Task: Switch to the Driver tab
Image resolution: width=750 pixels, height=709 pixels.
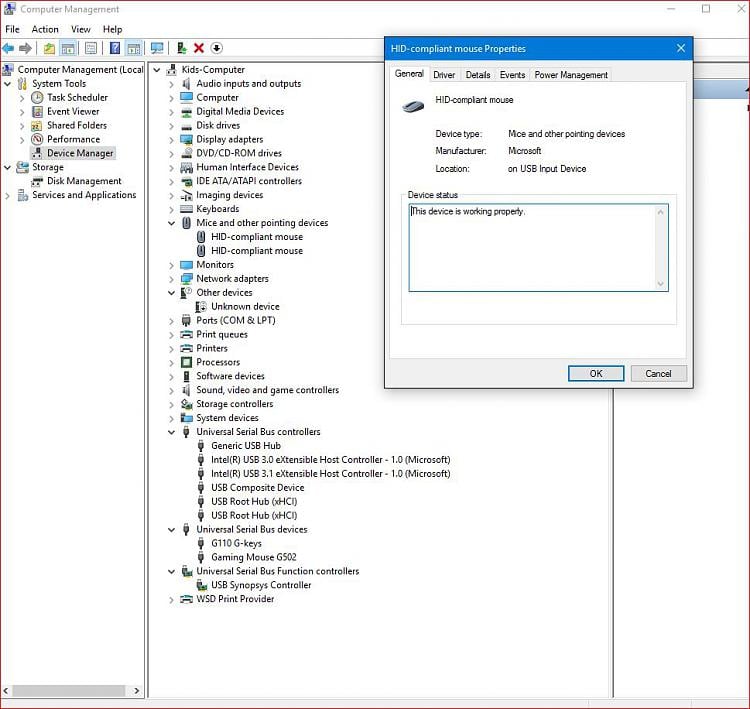Action: (444, 75)
